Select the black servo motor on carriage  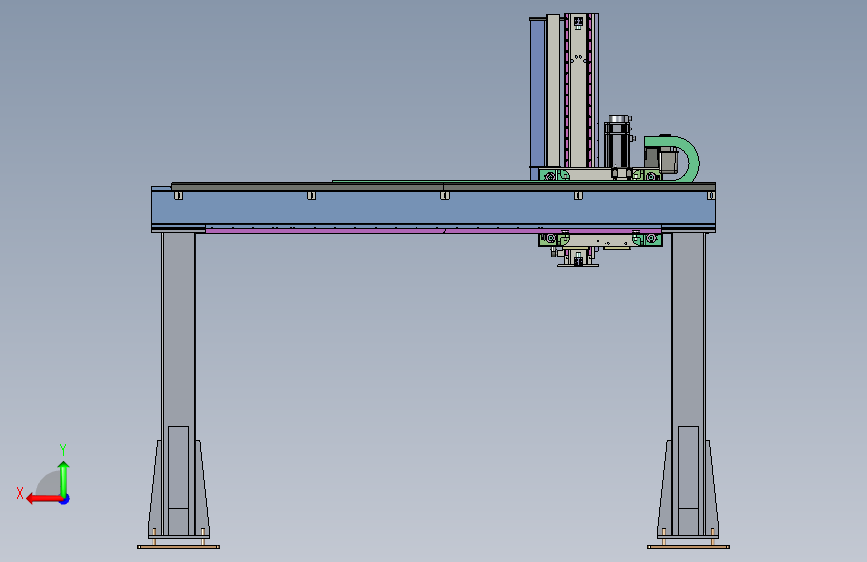pyautogui.click(x=618, y=144)
